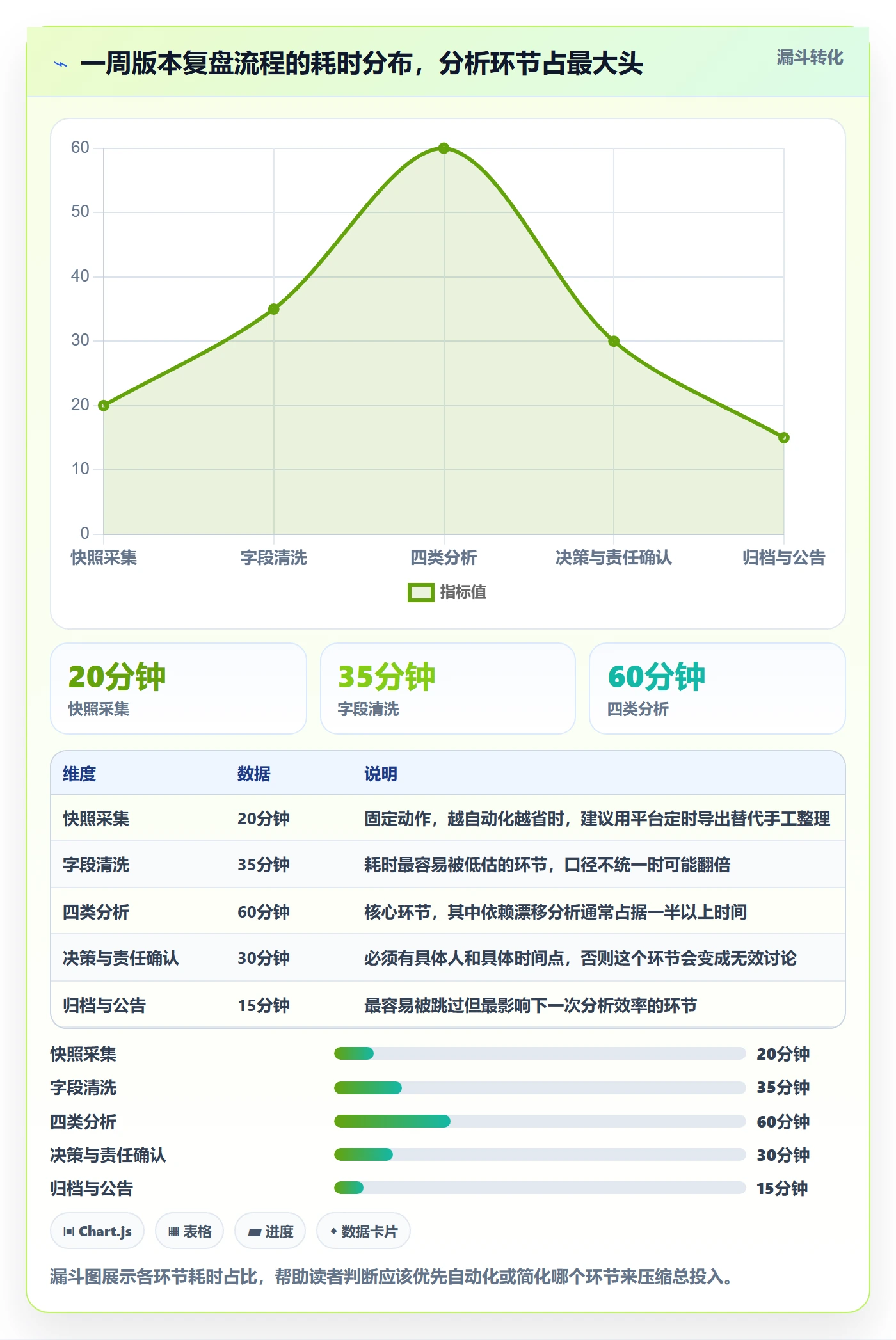
Task: Click the peak data point at 四类分析
Action: pyautogui.click(x=444, y=148)
